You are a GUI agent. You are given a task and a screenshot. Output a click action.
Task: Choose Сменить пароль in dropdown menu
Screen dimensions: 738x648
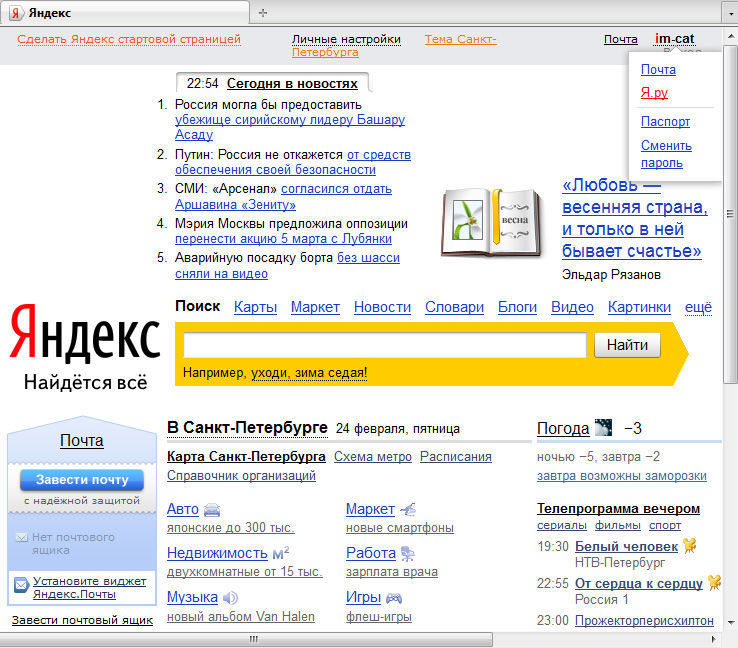tap(666, 154)
